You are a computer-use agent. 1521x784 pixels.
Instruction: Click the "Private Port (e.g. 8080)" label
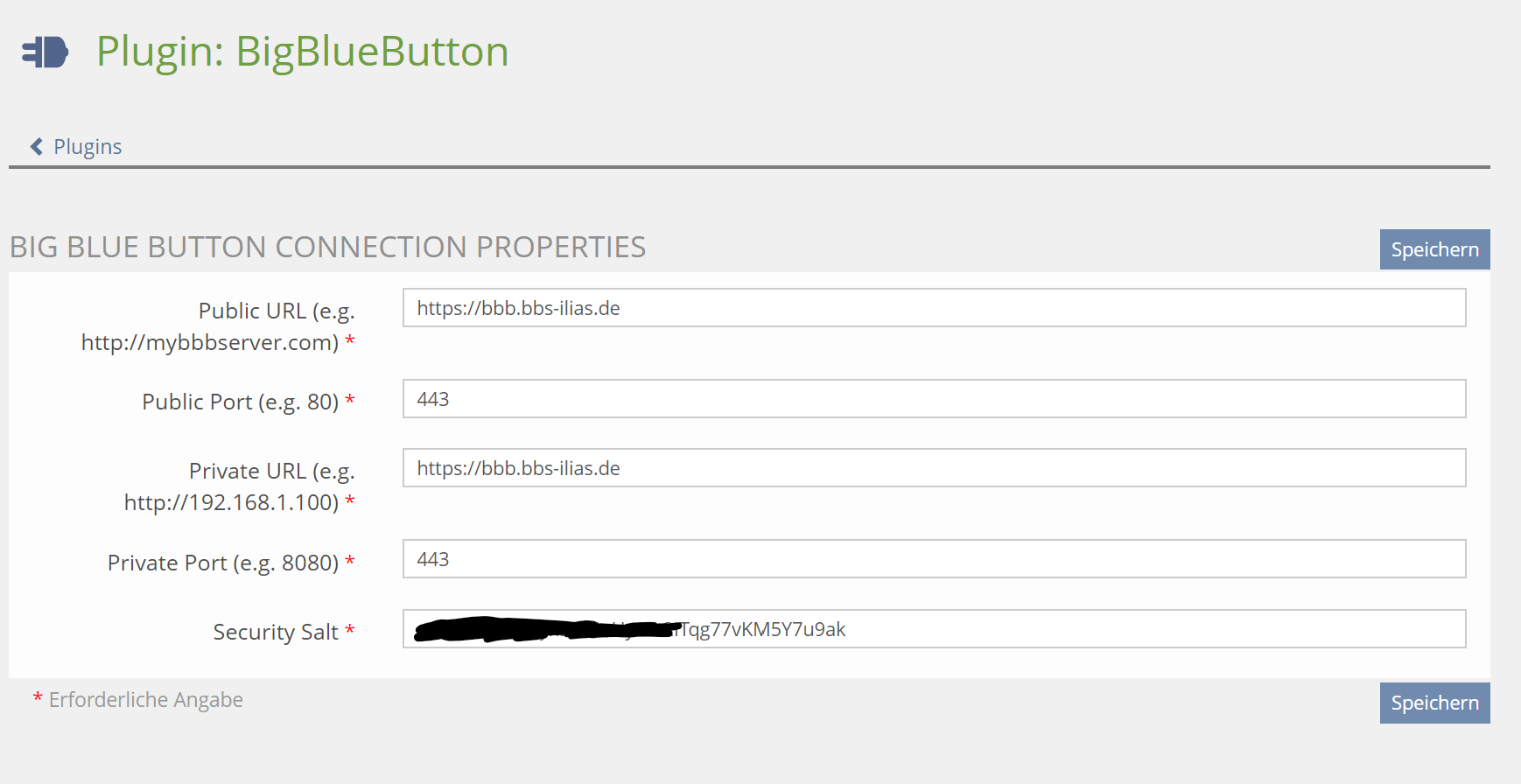coord(222,563)
